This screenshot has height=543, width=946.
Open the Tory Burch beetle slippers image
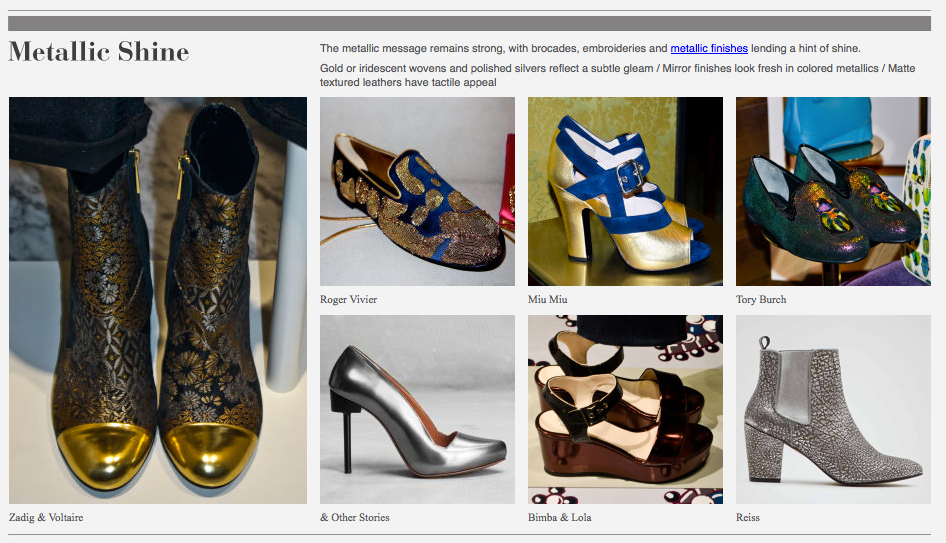[833, 191]
